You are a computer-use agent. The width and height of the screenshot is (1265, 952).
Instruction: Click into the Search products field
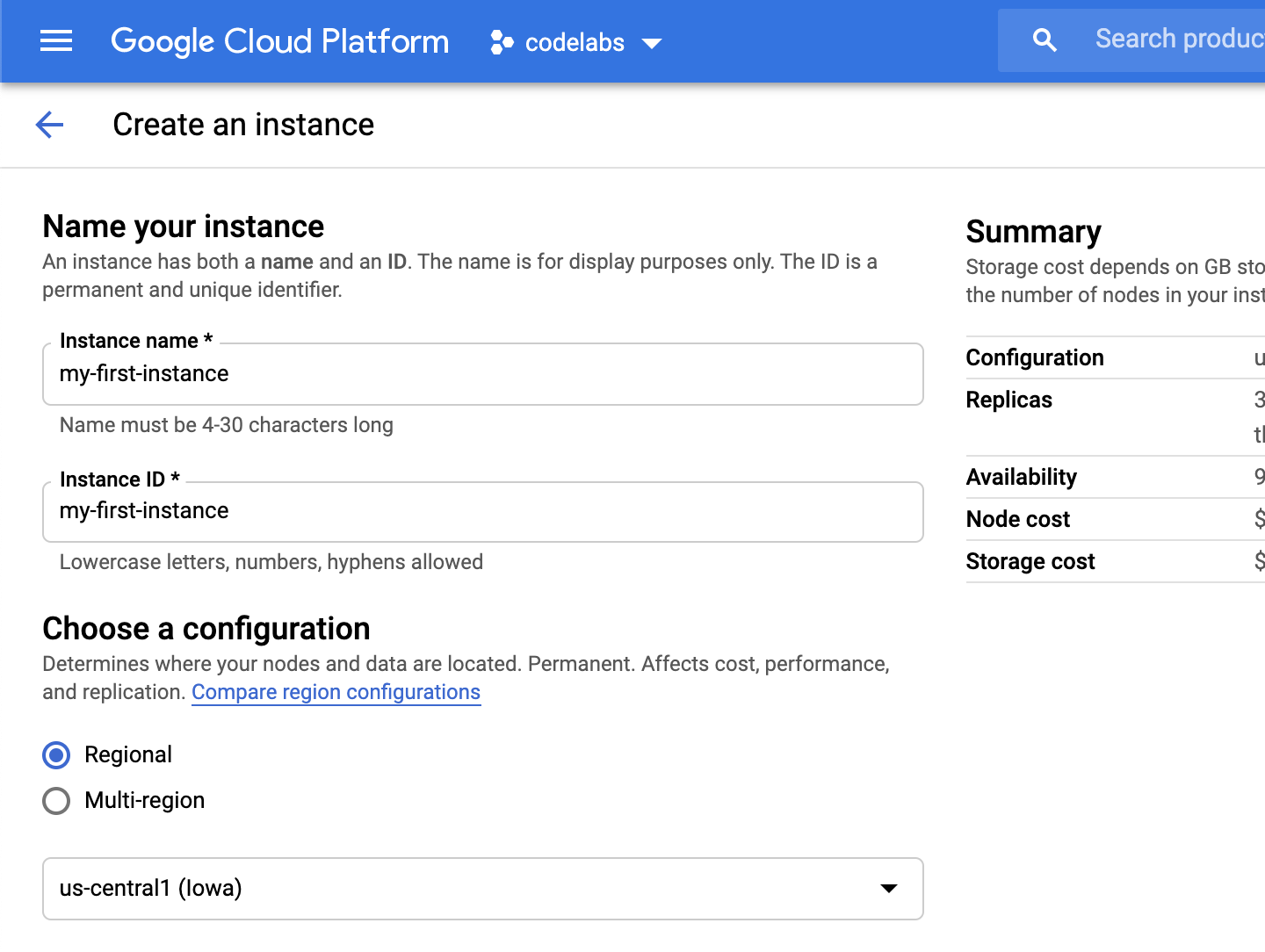[x=1177, y=40]
